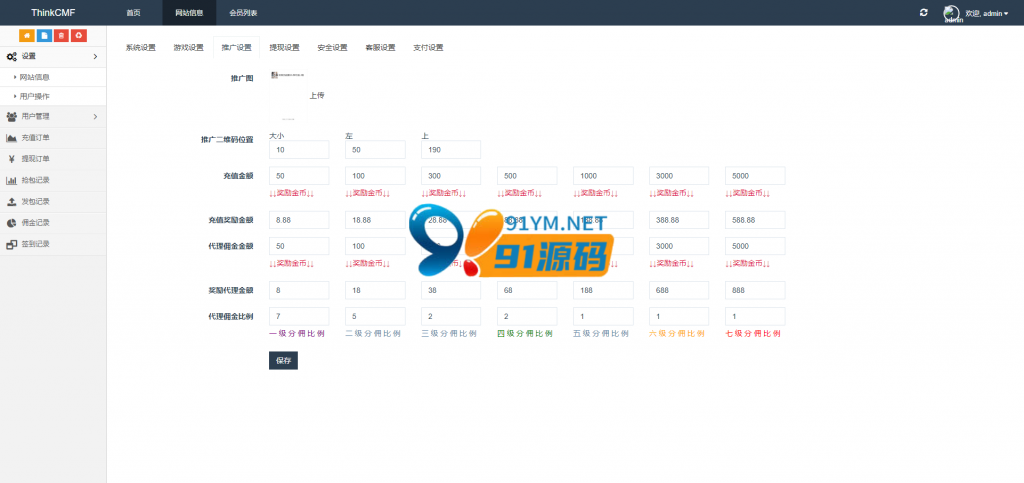
Task: Click the 奖励代理金额 field showing 68
Action: 527,290
